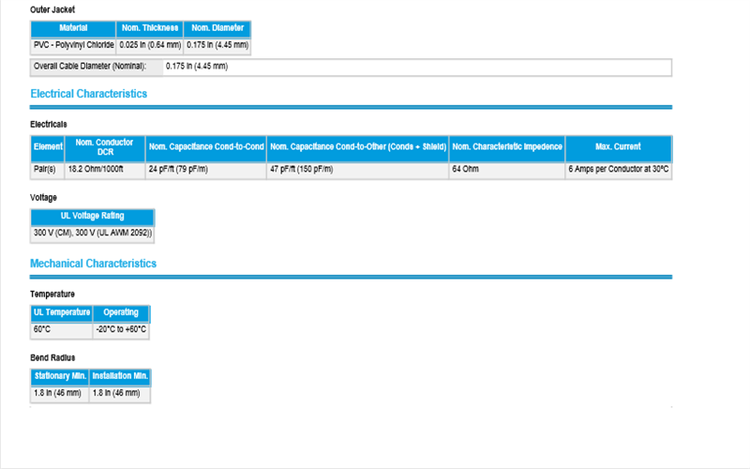Image resolution: width=750 pixels, height=469 pixels.
Task: Click the Nom. Characteristic Impedence header
Action: pyautogui.click(x=507, y=148)
